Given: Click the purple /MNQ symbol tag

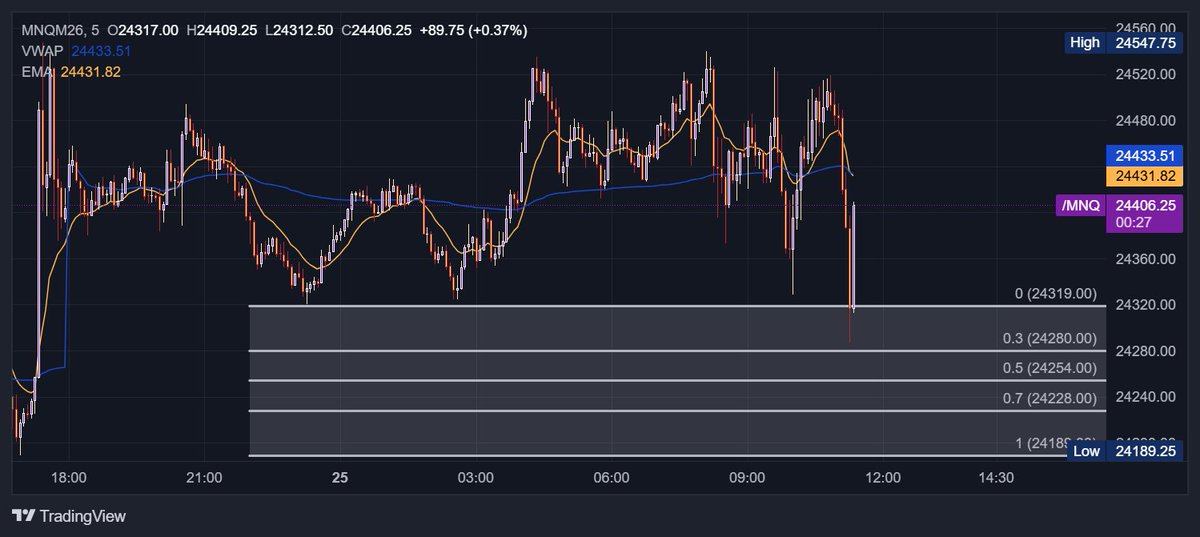Looking at the screenshot, I should tap(1081, 206).
